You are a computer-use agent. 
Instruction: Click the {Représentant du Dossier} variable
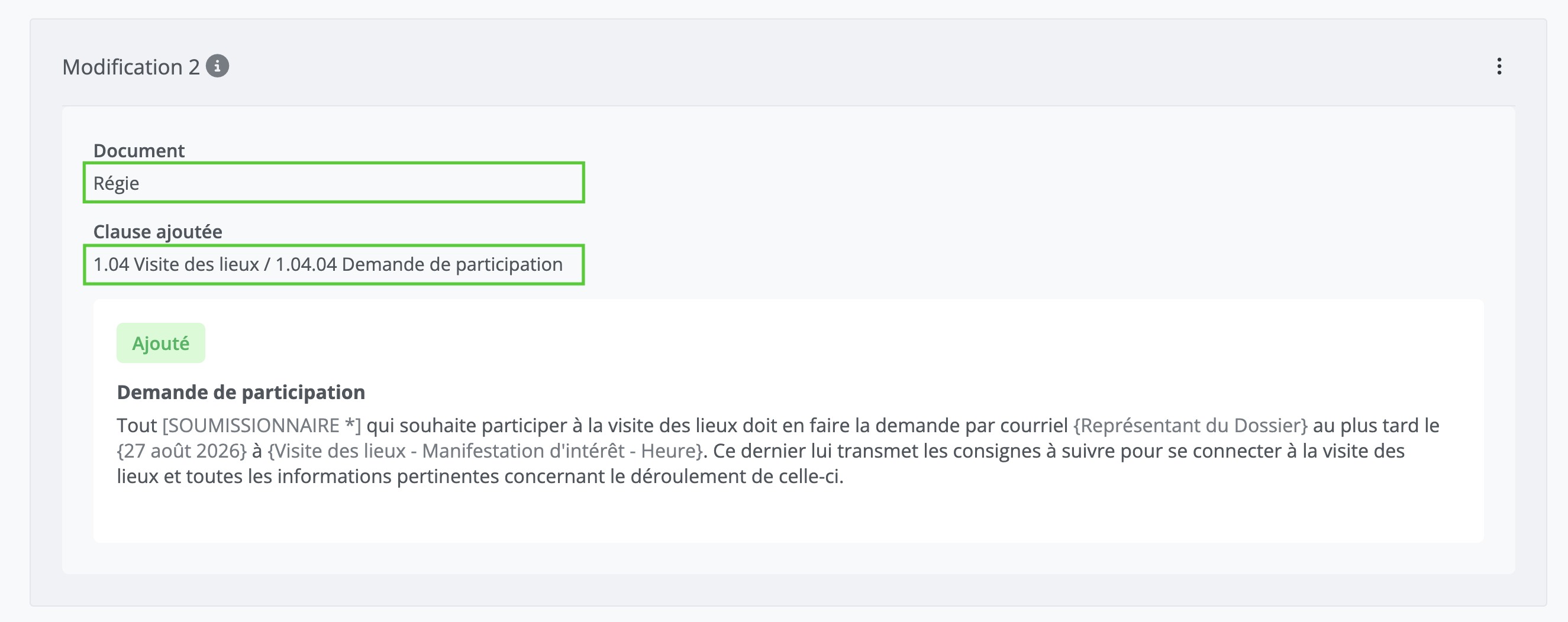pyautogui.click(x=1190, y=425)
